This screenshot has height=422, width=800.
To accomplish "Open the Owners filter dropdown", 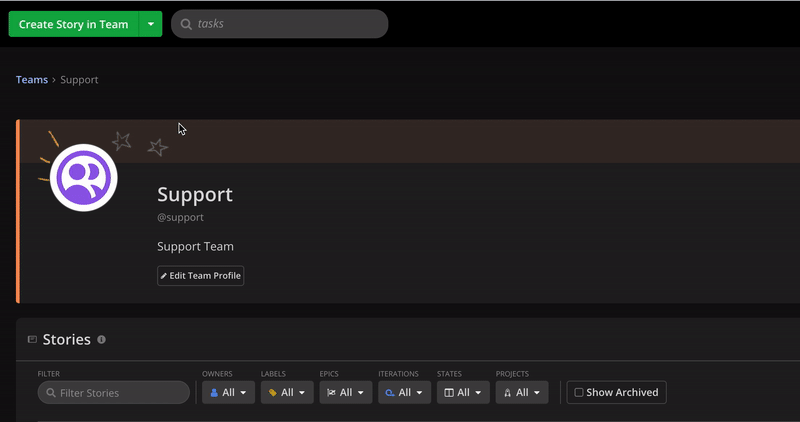I will 229,392.
